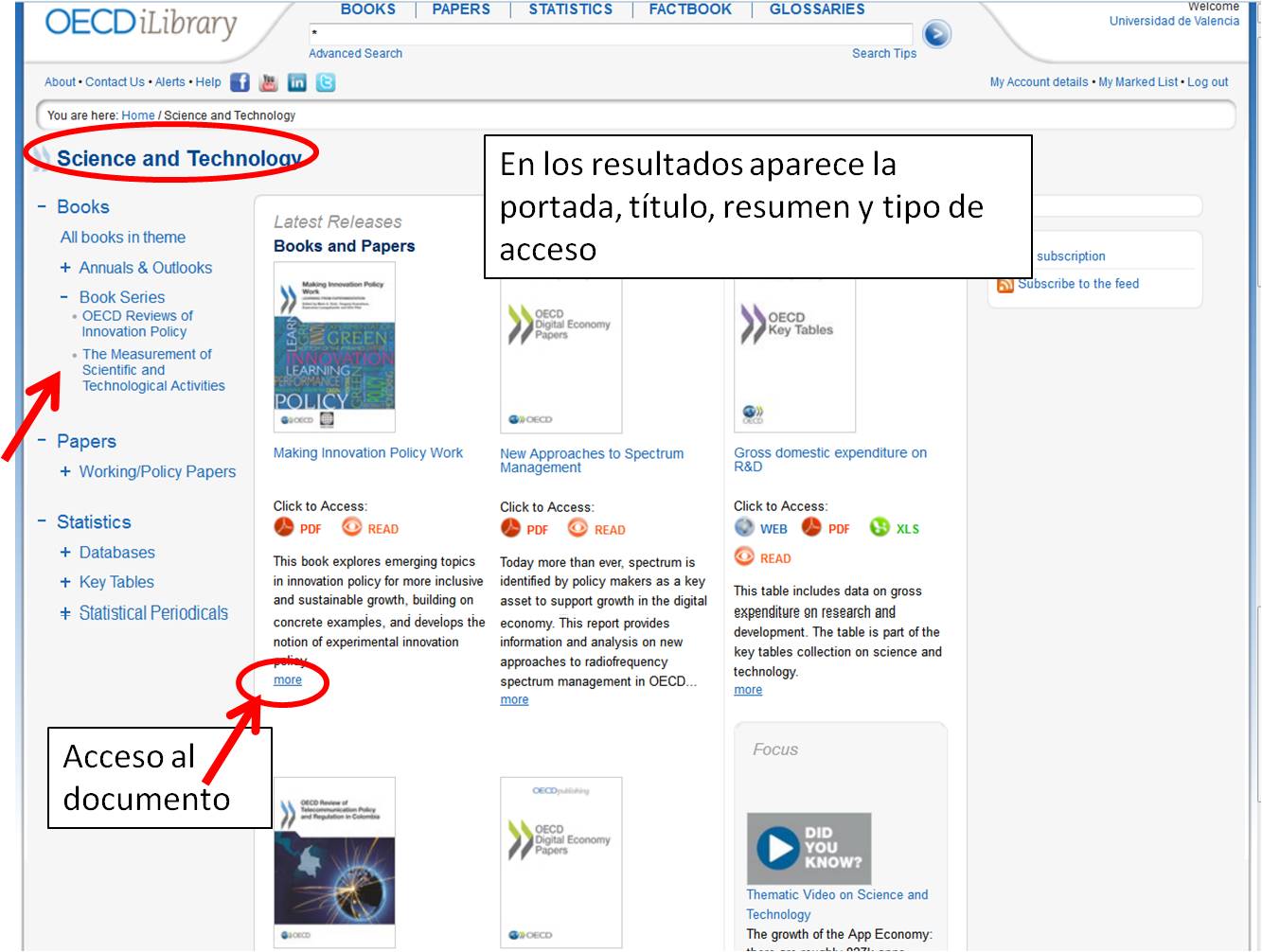Open Advanced Search
The height and width of the screenshot is (952, 1262).
click(x=355, y=54)
